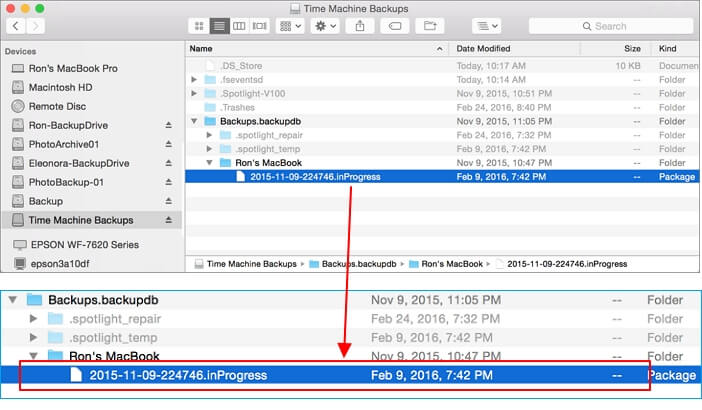The image size is (702, 410).
Task: Expand the .spotlight_repair folder
Action: point(208,134)
